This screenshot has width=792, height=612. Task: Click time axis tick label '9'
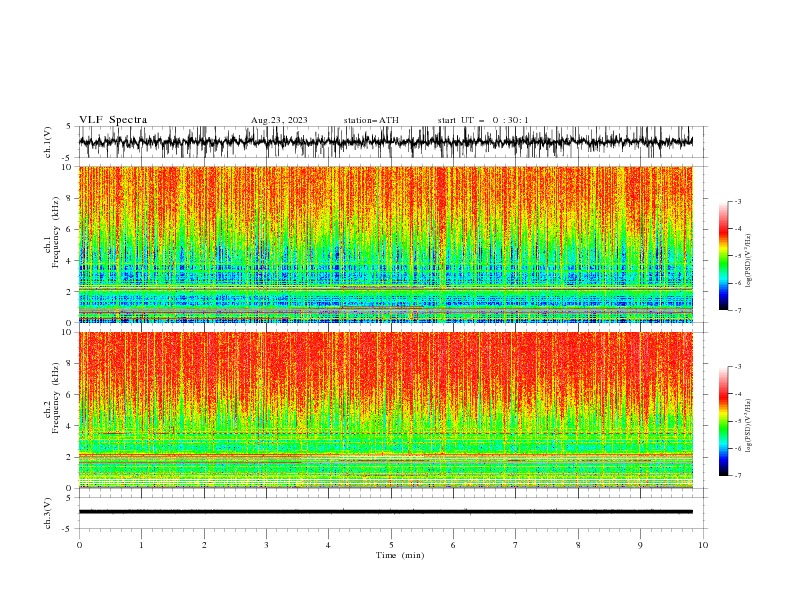click(640, 545)
